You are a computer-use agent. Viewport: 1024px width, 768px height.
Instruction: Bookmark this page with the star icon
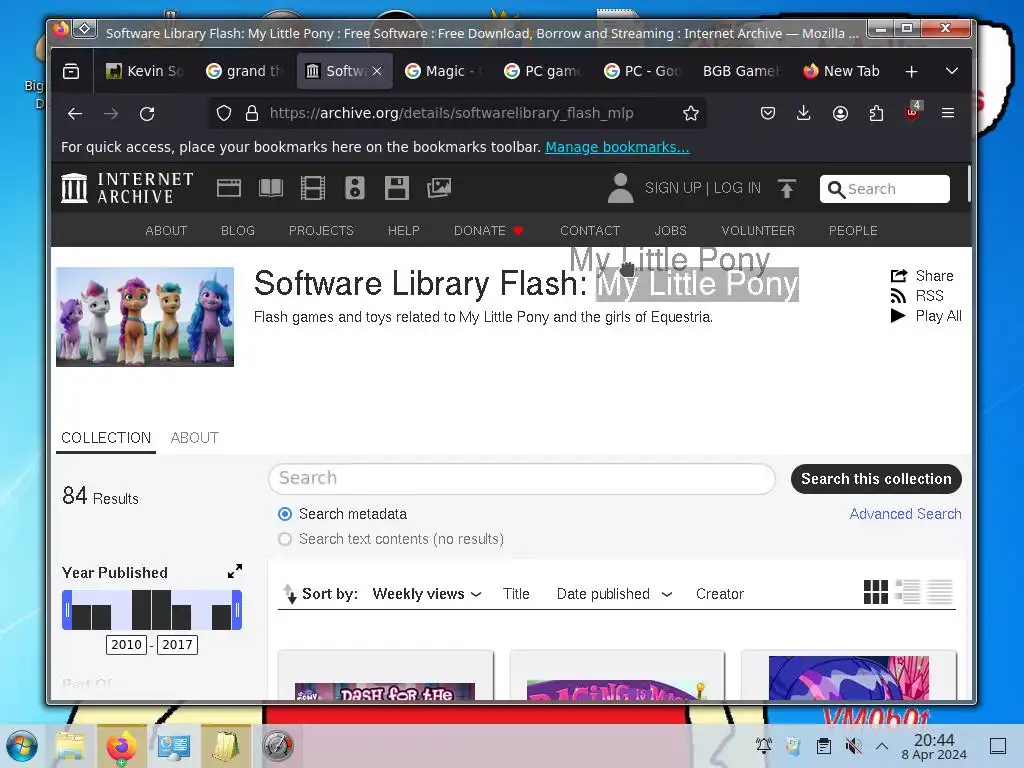click(691, 114)
